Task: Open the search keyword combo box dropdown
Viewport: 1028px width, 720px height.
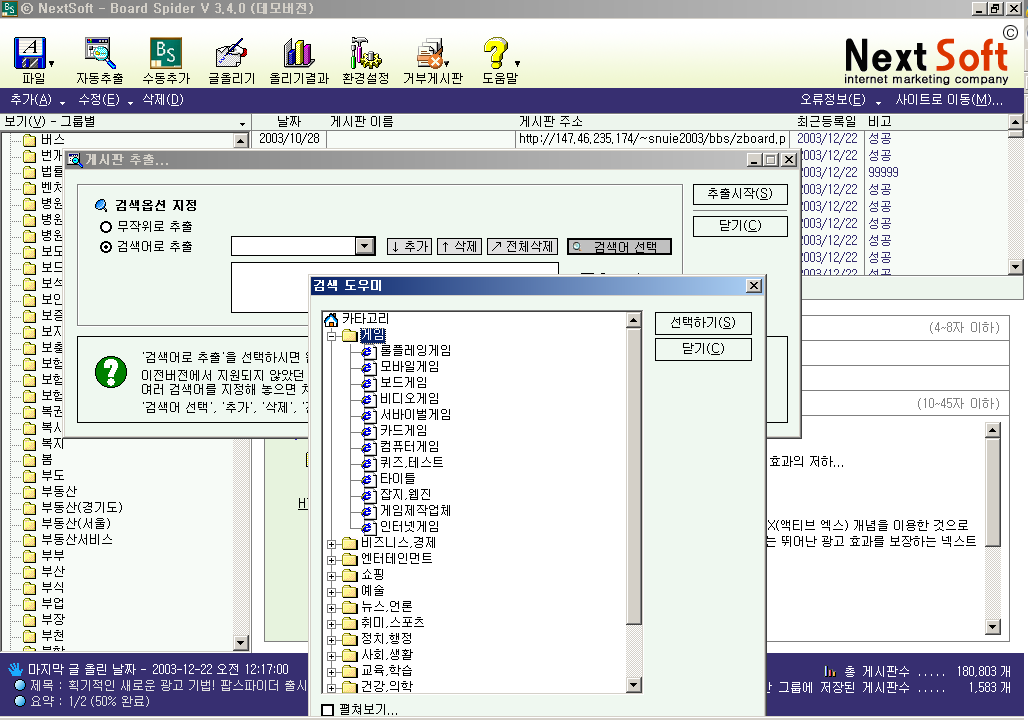Action: [x=364, y=246]
